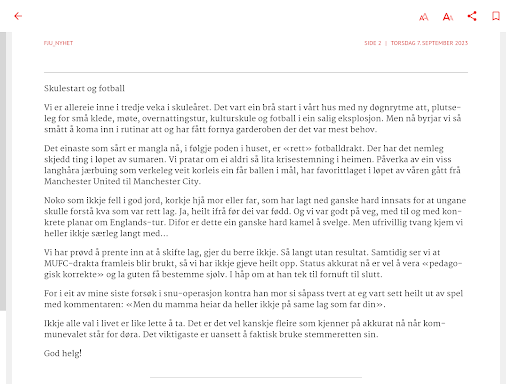Screen dimensions: 512x384
Task: Select the headline Skulestart og fotball
Action: click(x=84, y=88)
